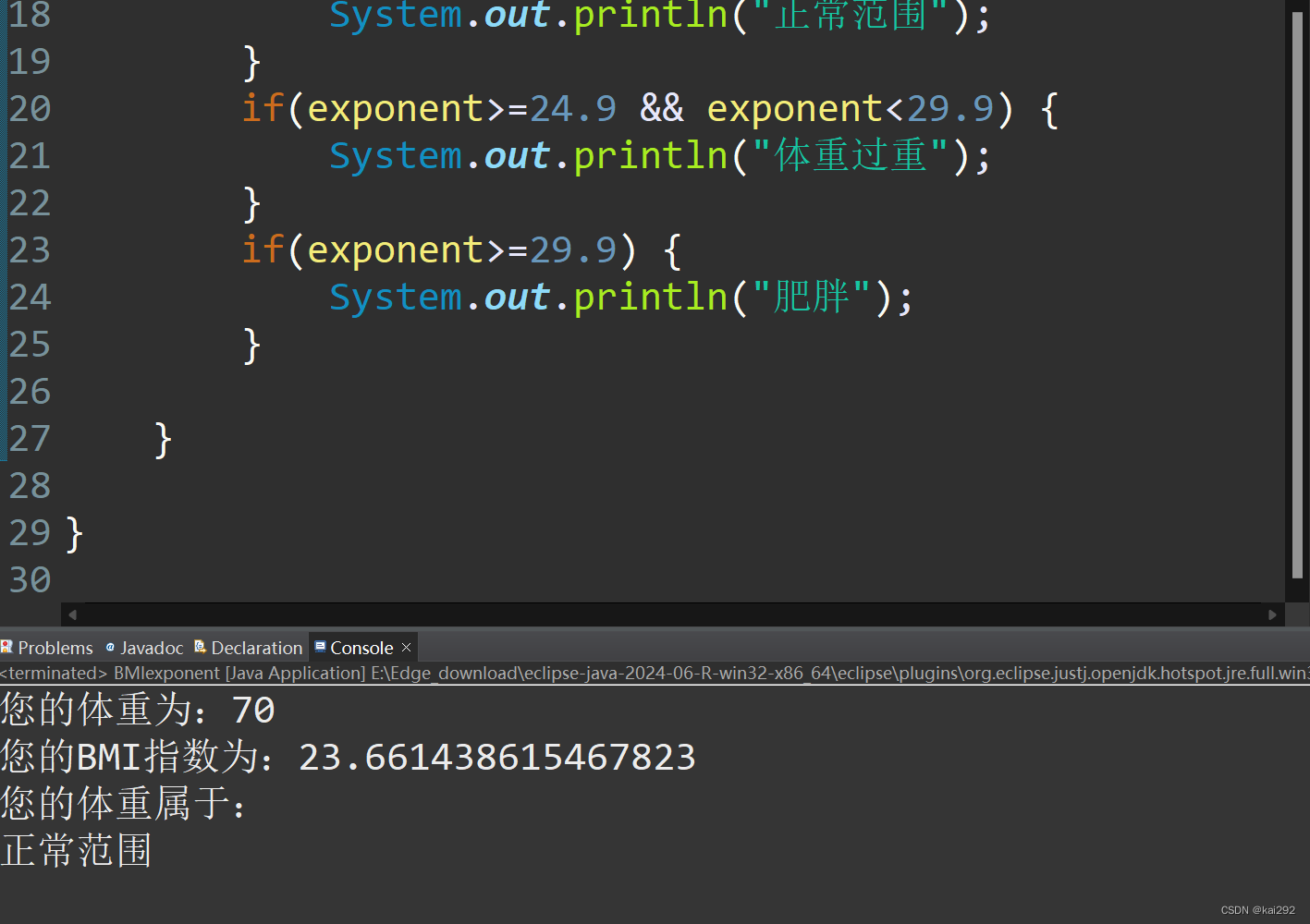Viewport: 1310px width, 924px height.
Task: Click the "System" word on line 24
Action: (x=396, y=298)
